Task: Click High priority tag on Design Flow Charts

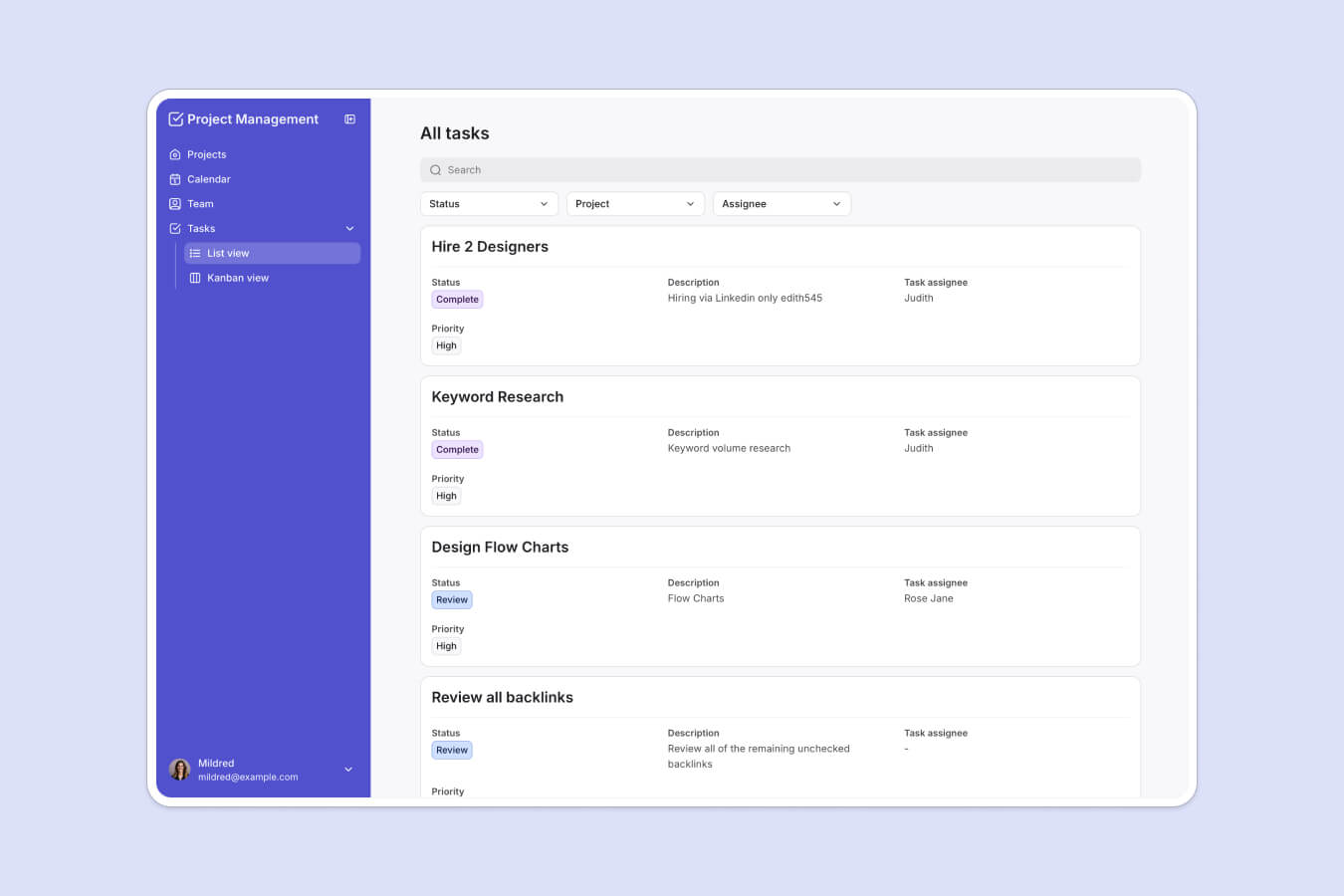Action: coord(446,647)
